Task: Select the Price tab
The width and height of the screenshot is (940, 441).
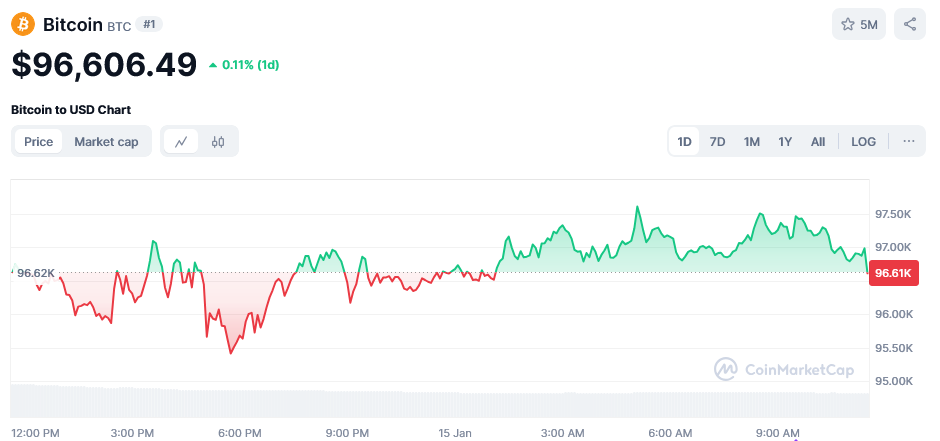Action: pyautogui.click(x=38, y=142)
